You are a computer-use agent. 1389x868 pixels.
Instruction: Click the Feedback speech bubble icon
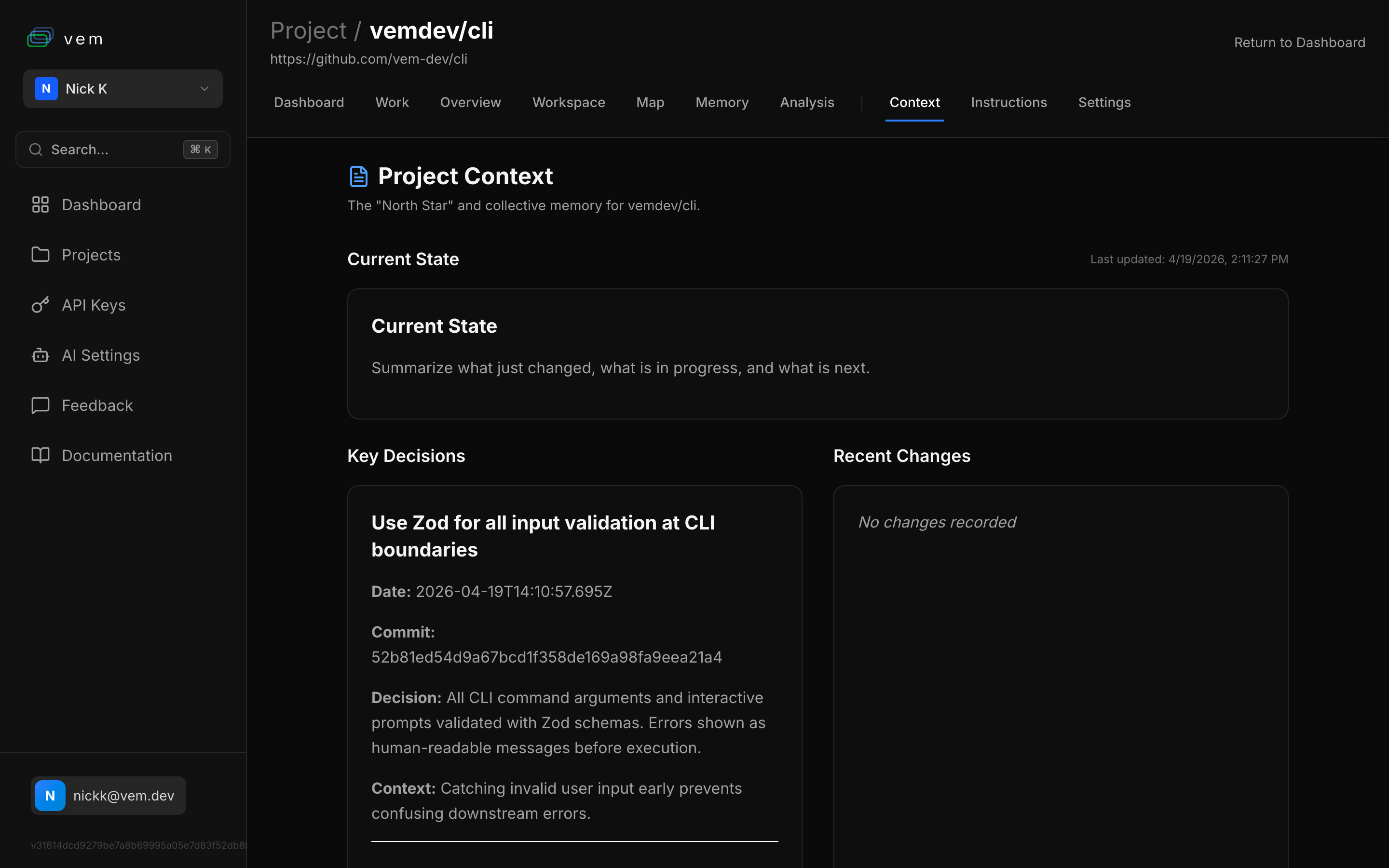click(x=40, y=405)
